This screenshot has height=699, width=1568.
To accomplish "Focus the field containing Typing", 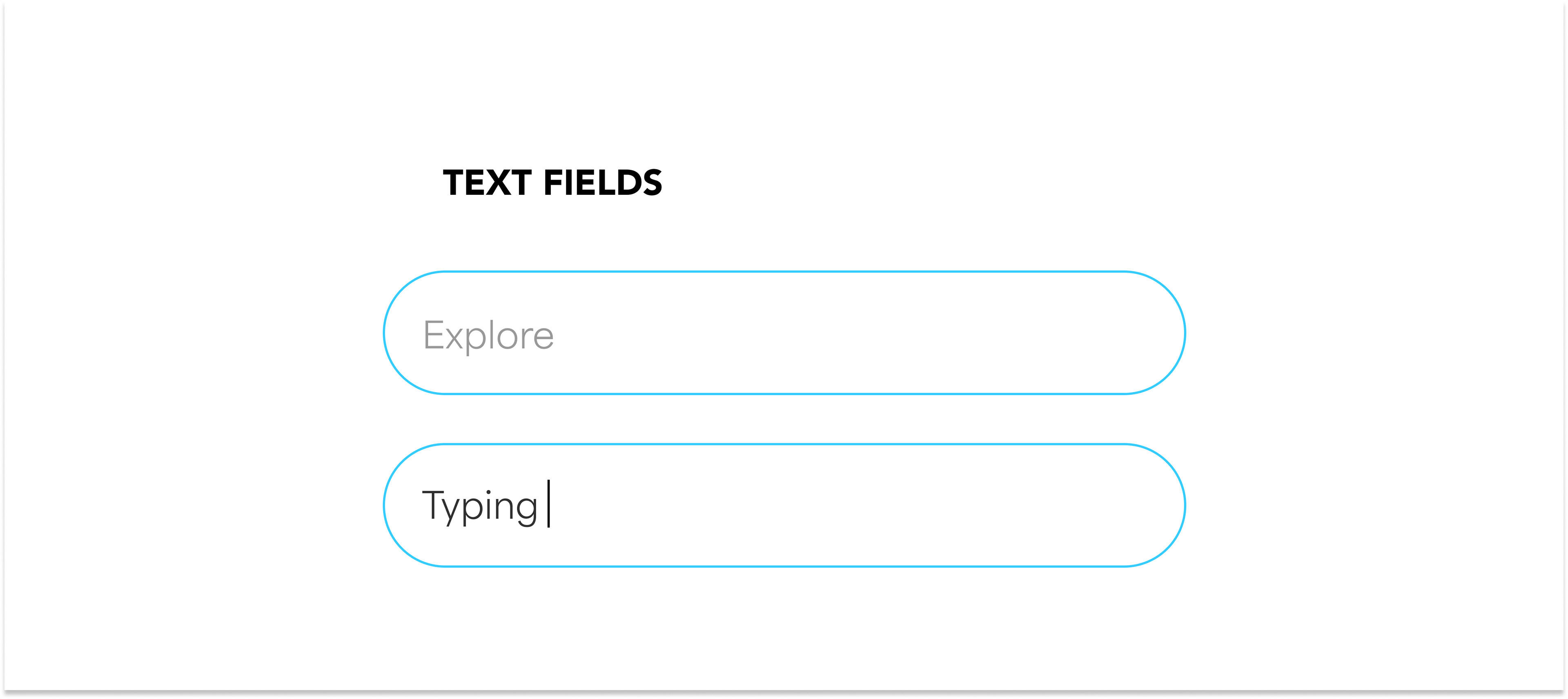I will (x=784, y=505).
